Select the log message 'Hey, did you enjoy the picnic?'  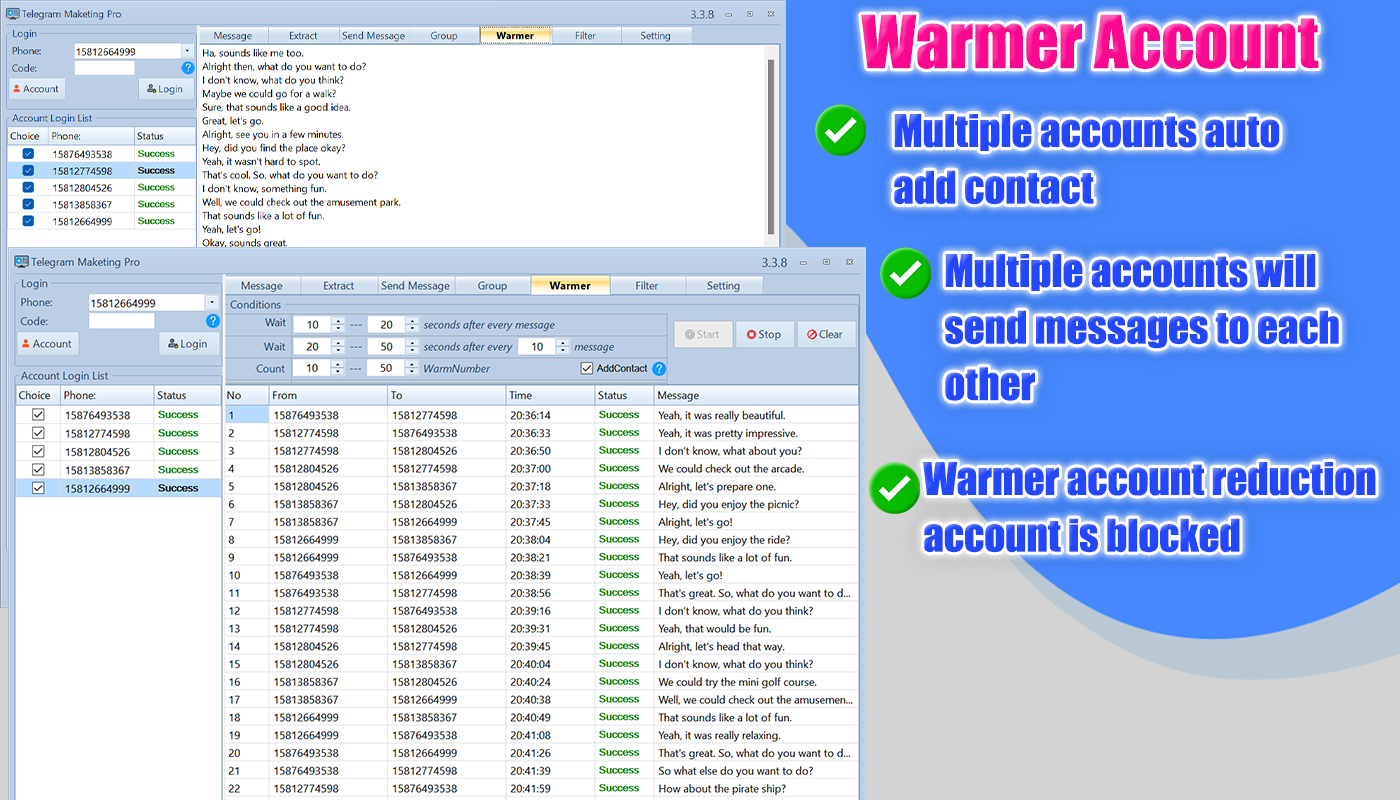click(728, 505)
